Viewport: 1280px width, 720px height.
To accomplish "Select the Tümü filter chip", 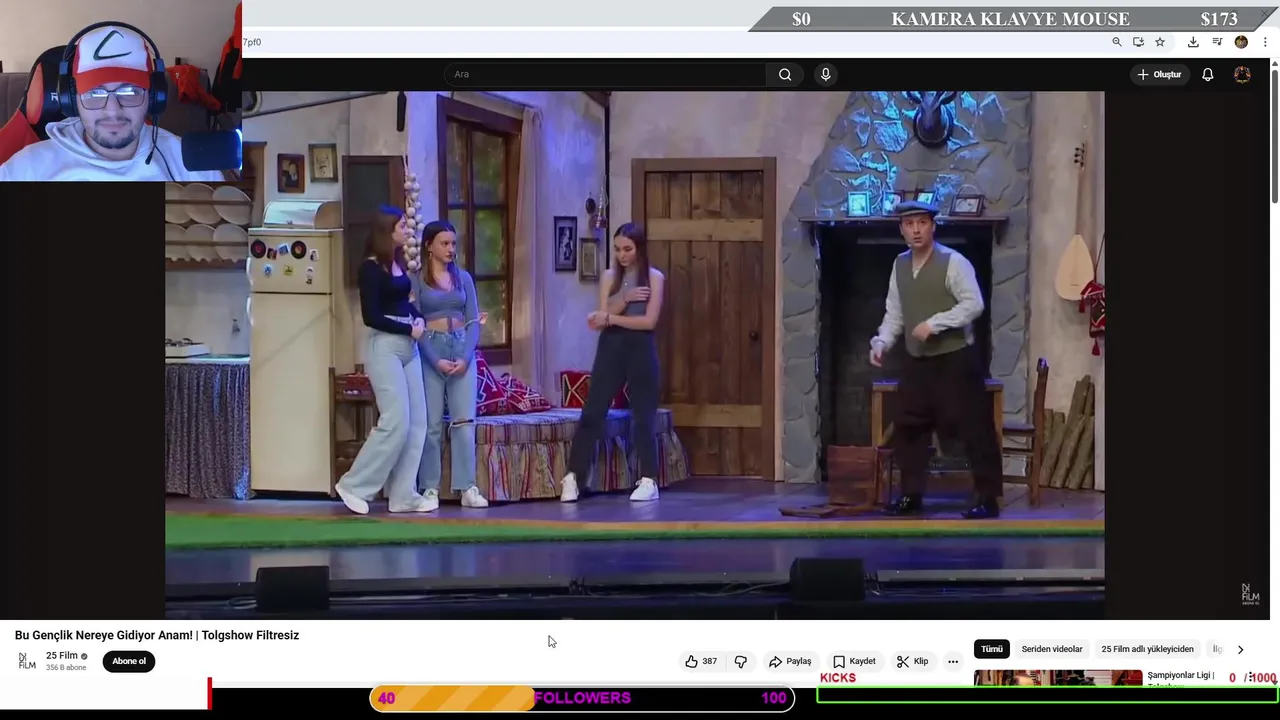I will (991, 649).
